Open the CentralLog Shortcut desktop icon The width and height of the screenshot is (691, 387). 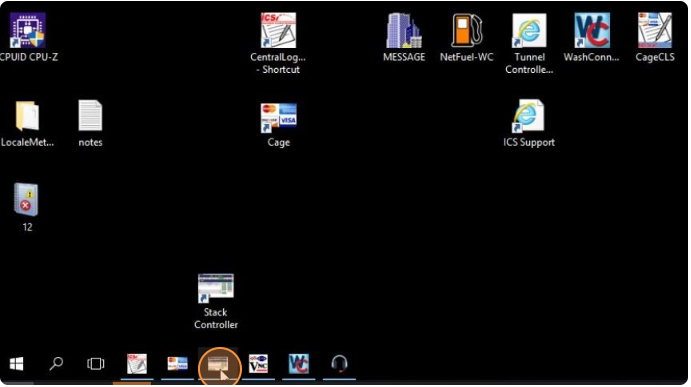[278, 30]
